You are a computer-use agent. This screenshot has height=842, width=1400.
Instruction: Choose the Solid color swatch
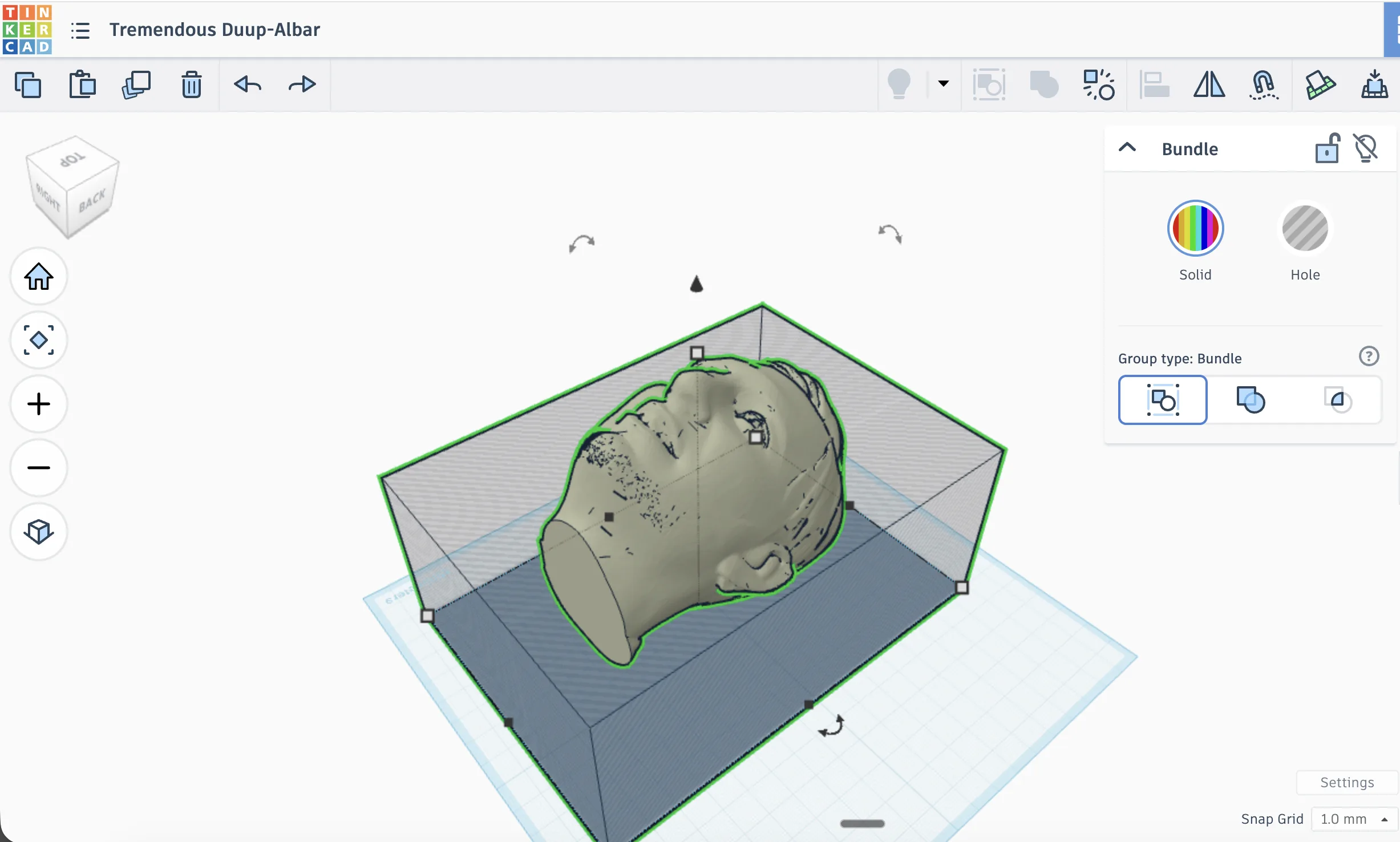click(x=1195, y=228)
